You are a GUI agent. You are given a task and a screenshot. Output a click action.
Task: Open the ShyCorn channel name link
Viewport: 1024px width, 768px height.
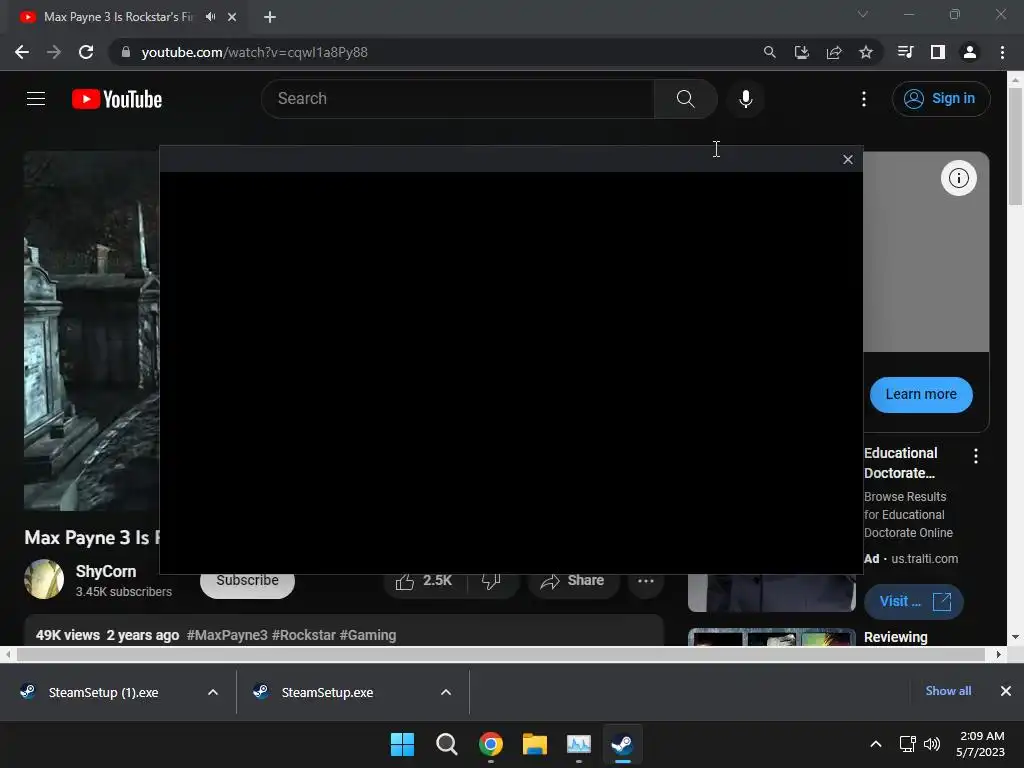[106, 571]
